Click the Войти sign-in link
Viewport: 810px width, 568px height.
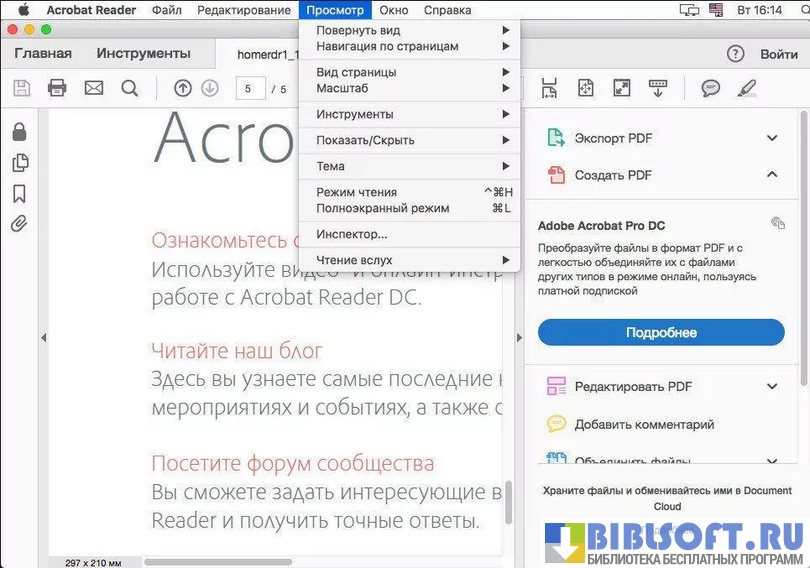pos(778,54)
